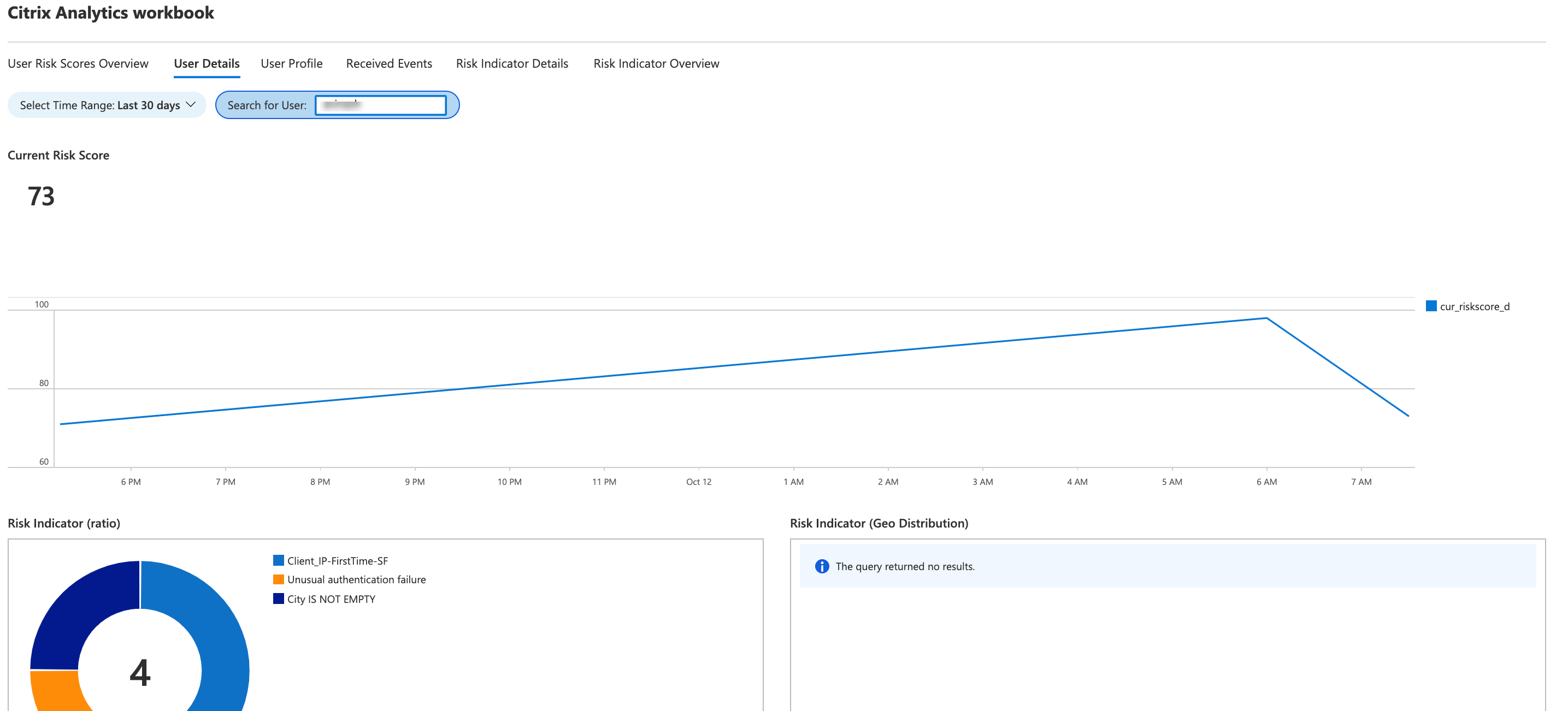Click the Search for User input field
The height and width of the screenshot is (711, 1568).
click(x=381, y=105)
